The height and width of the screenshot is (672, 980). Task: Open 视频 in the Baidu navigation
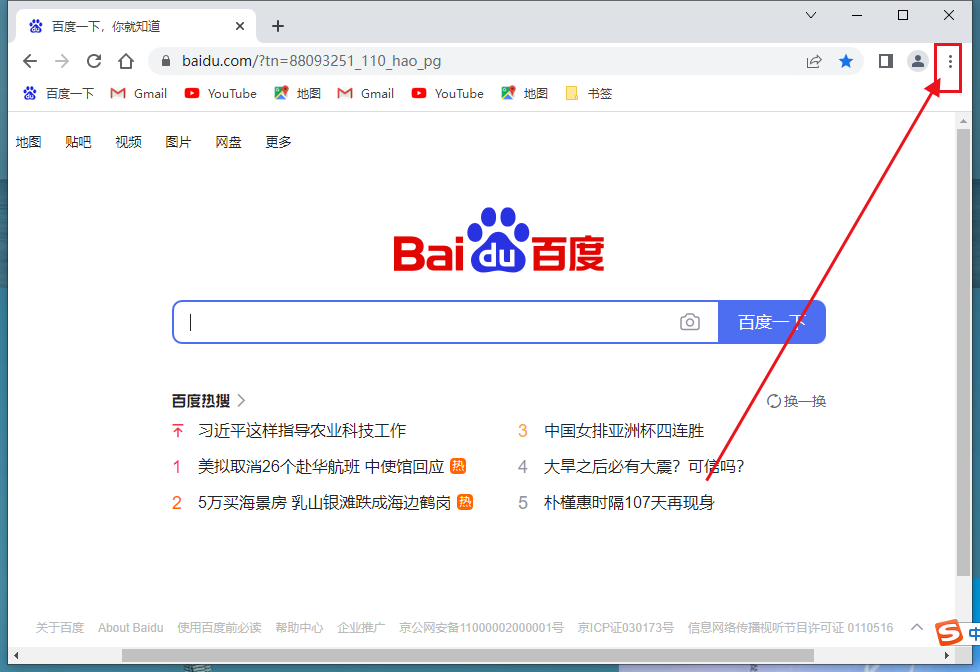(128, 143)
